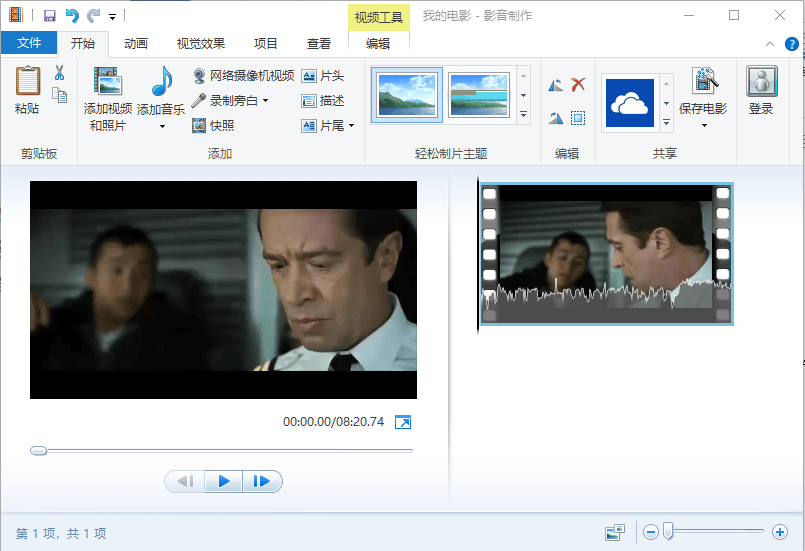Click the 00:00.00/08:20.74 time readout

point(334,422)
